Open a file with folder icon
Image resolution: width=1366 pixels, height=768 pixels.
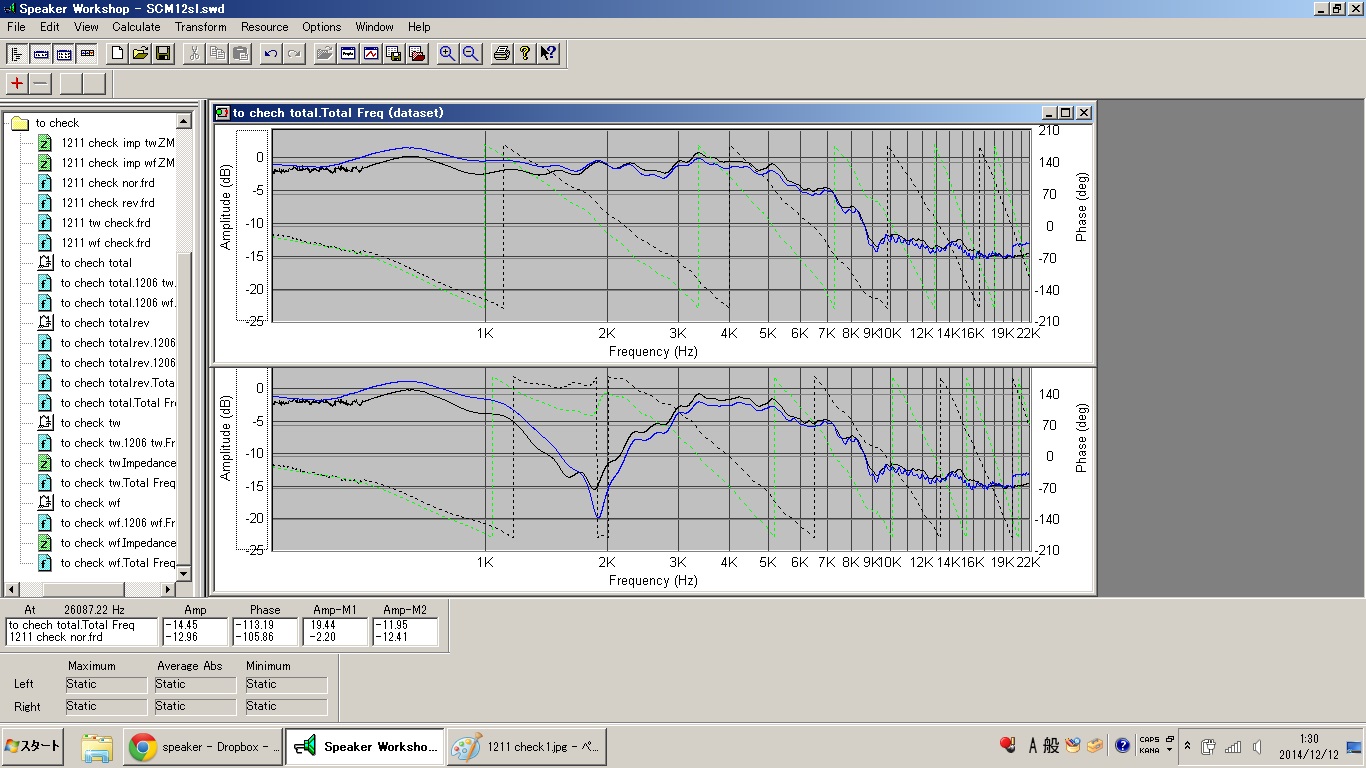pos(140,54)
